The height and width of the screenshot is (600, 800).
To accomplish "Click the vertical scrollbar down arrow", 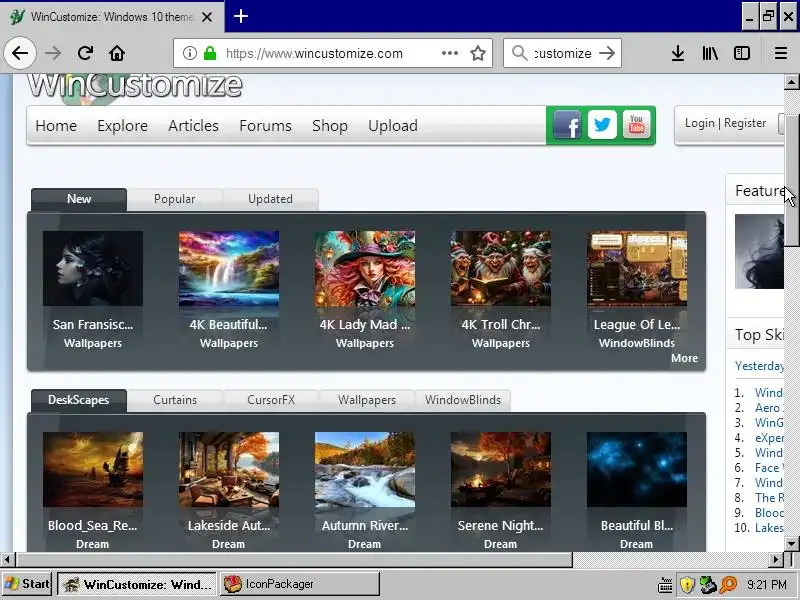I will [791, 543].
